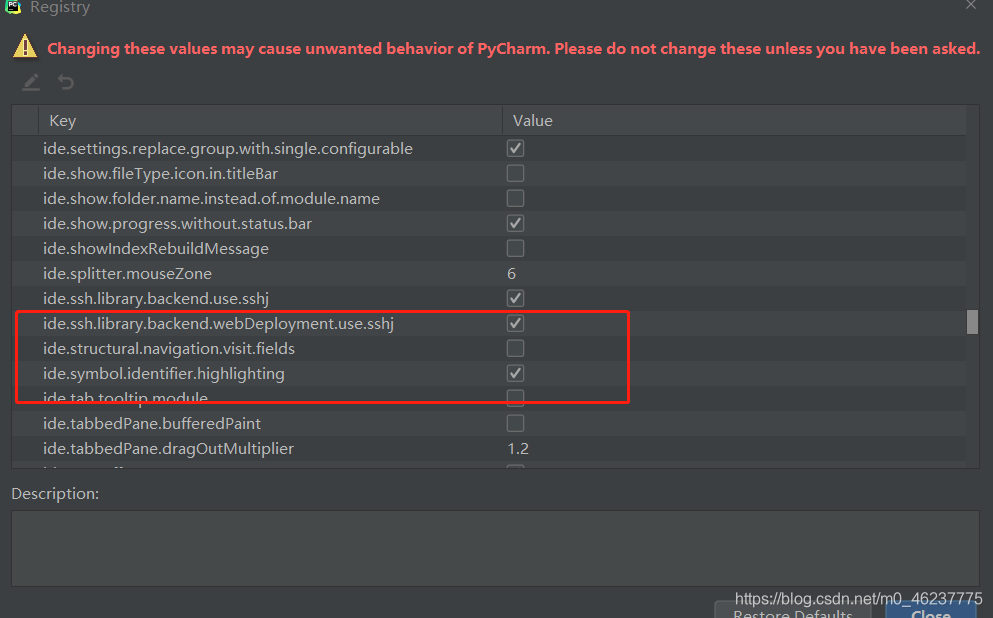
Task: Click the revert value arrow icon
Action: point(65,82)
